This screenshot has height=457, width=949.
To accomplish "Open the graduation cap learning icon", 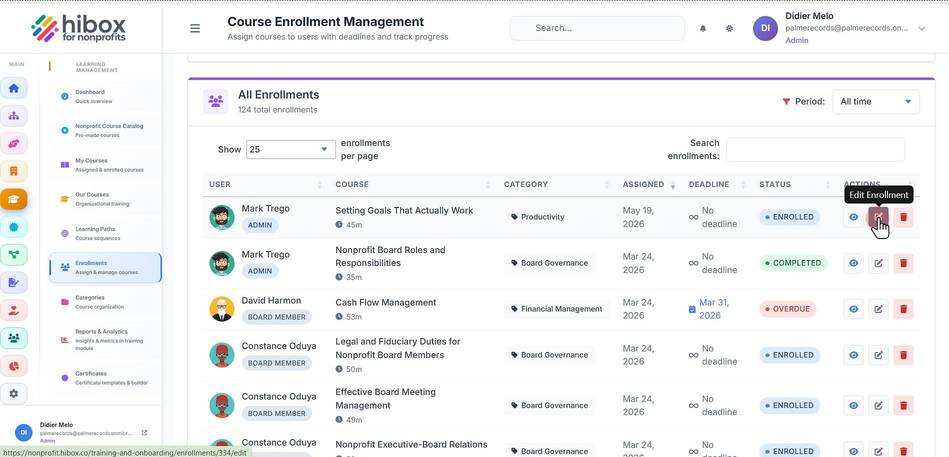I will point(14,199).
